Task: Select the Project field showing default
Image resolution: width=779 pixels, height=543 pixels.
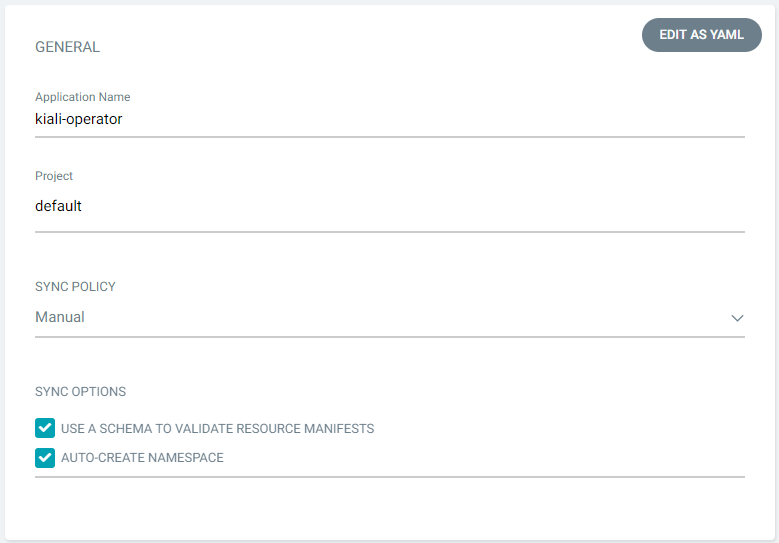Action: click(x=390, y=206)
